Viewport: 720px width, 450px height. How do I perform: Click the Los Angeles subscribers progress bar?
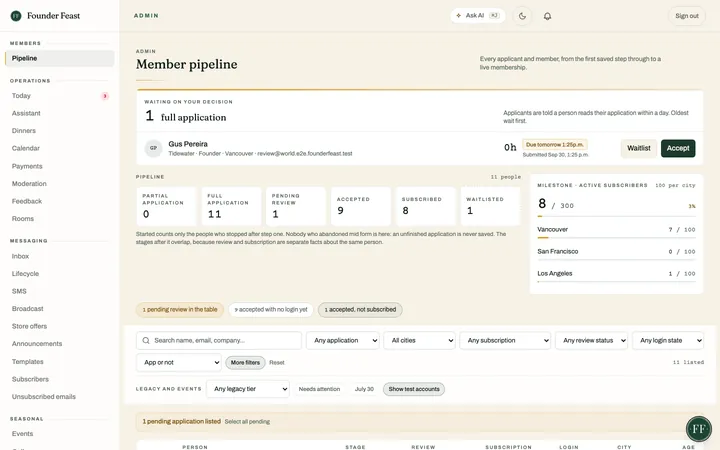(x=616, y=281)
